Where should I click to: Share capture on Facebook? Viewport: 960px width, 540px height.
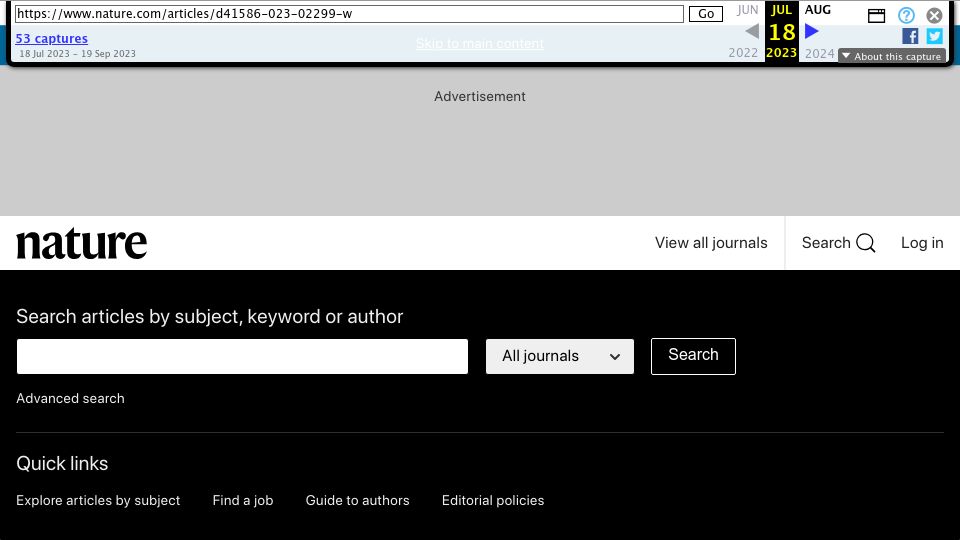coord(910,36)
